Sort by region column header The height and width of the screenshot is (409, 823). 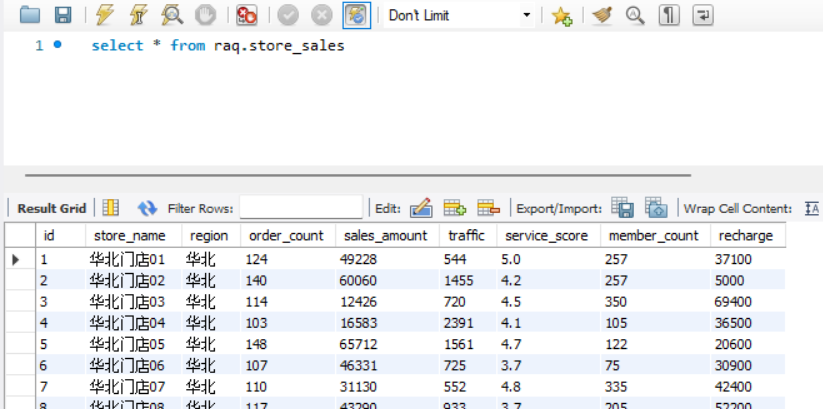(x=211, y=236)
